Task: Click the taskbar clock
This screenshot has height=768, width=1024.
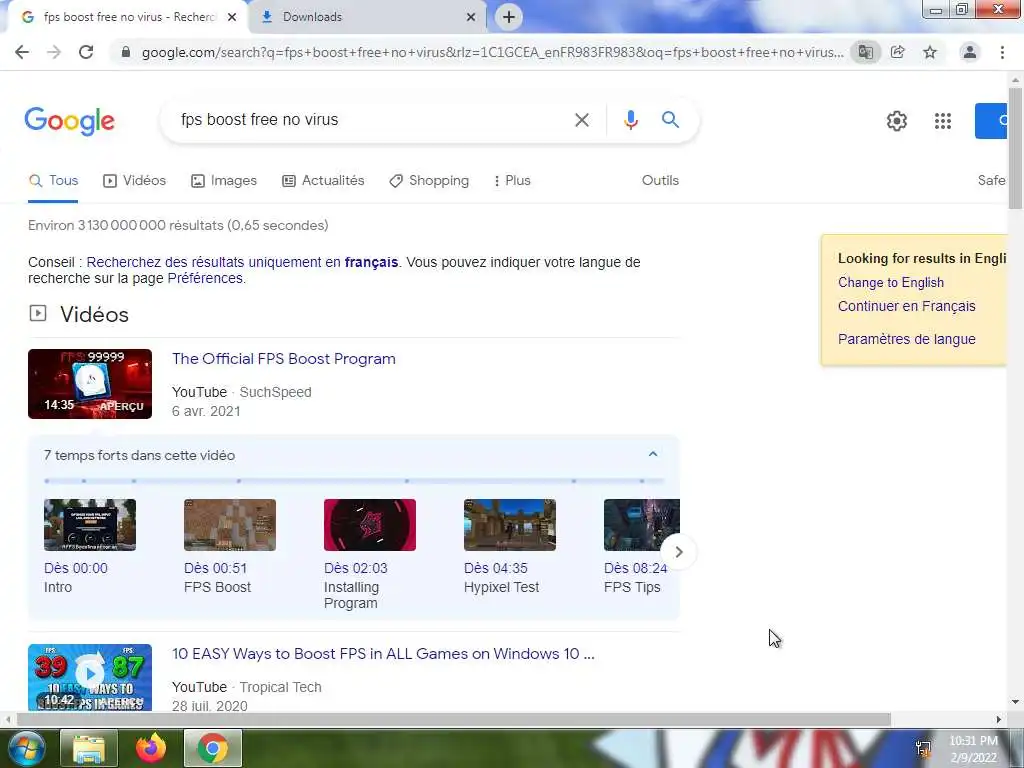Action: [x=974, y=749]
